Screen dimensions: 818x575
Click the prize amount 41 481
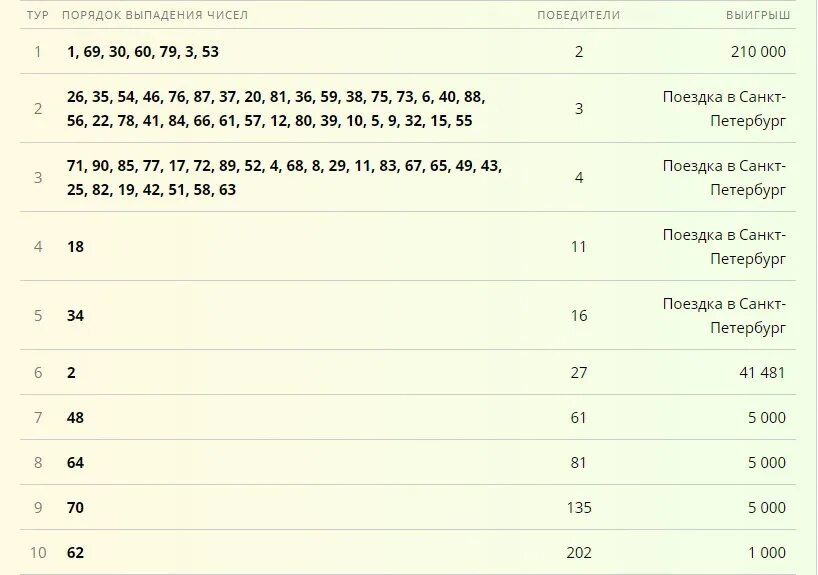click(x=762, y=373)
